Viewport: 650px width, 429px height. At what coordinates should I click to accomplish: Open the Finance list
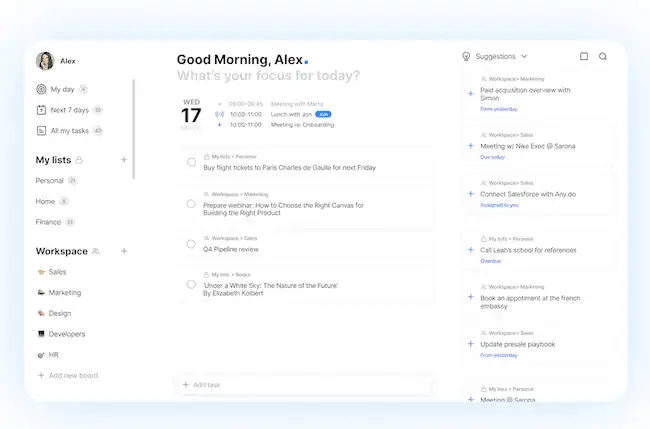(48, 222)
